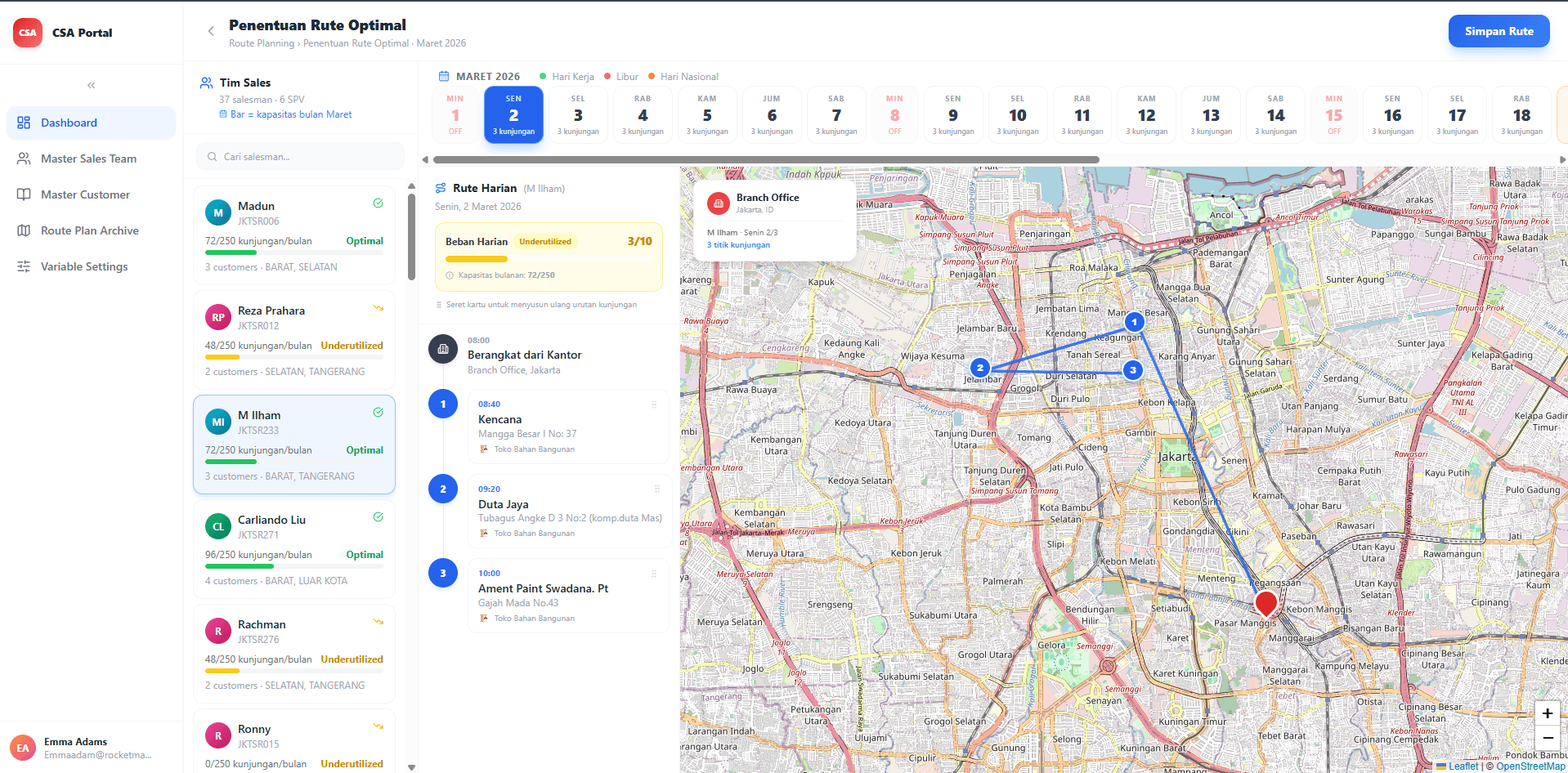Click the Rute Harian route icon
The width and height of the screenshot is (1568, 773).
click(x=441, y=188)
